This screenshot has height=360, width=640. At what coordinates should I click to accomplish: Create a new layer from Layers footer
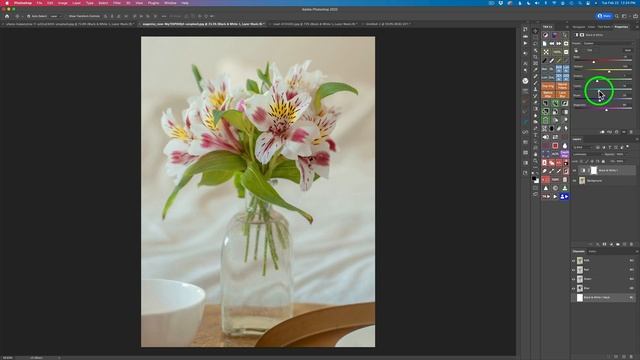[624, 244]
